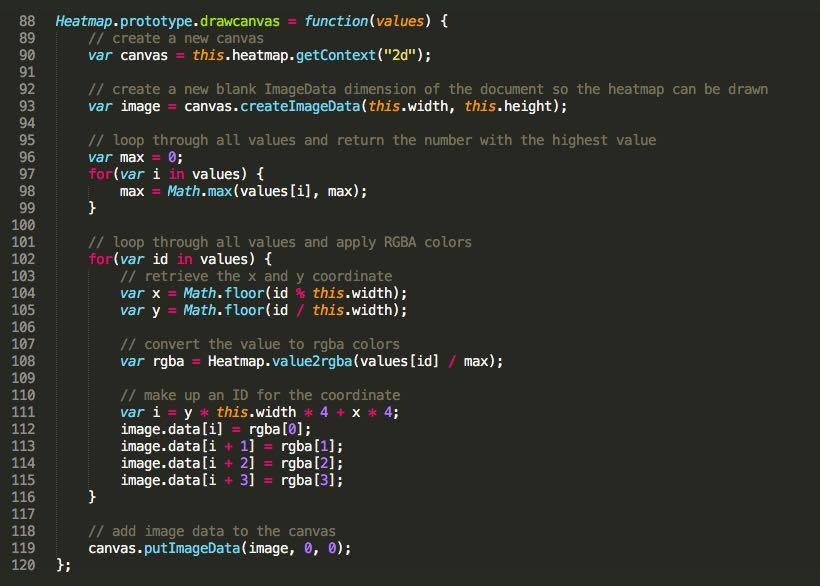Click 'rgba[0]' on line 112

(x=276, y=429)
